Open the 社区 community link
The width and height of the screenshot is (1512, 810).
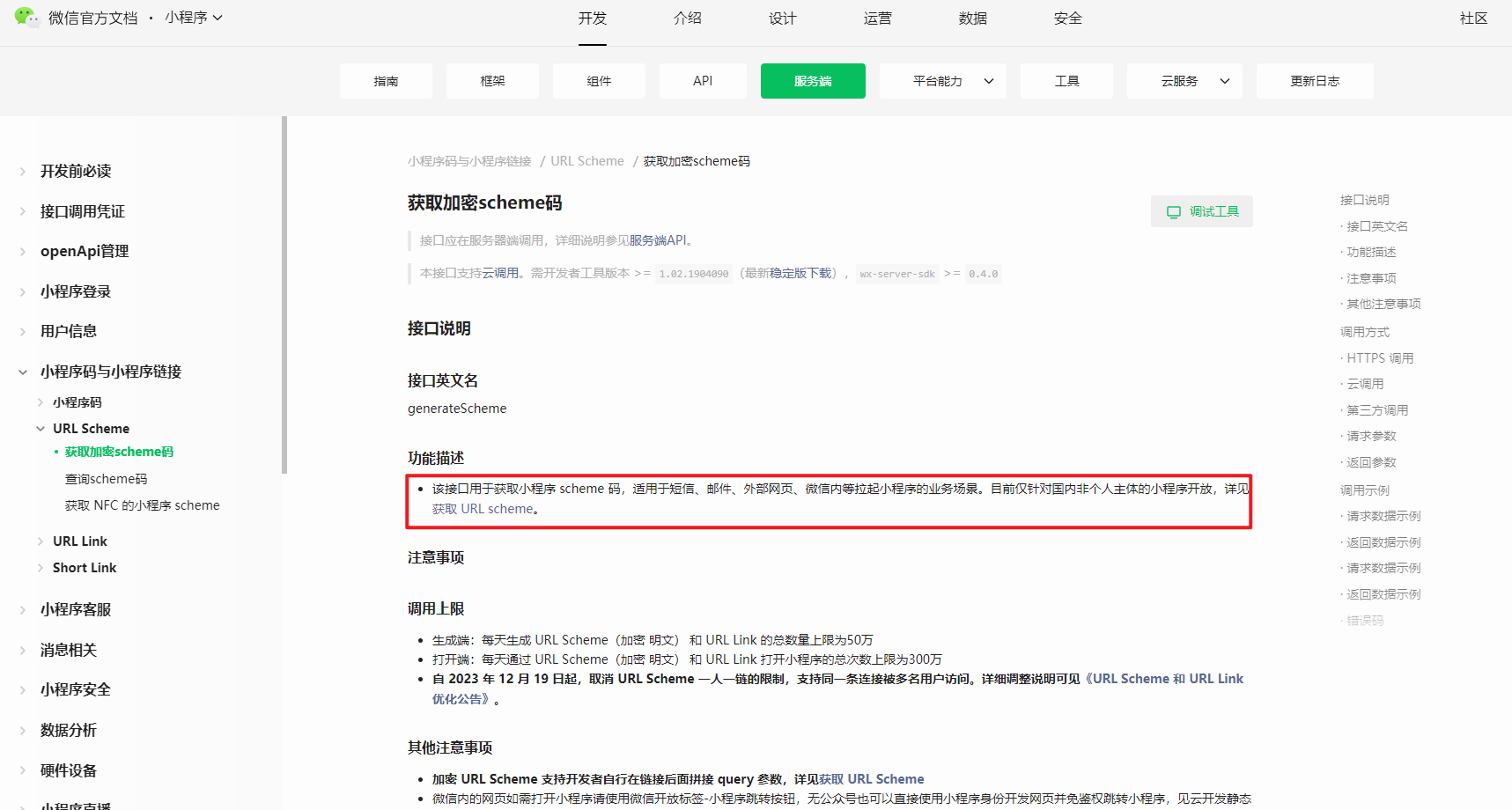click(1473, 18)
